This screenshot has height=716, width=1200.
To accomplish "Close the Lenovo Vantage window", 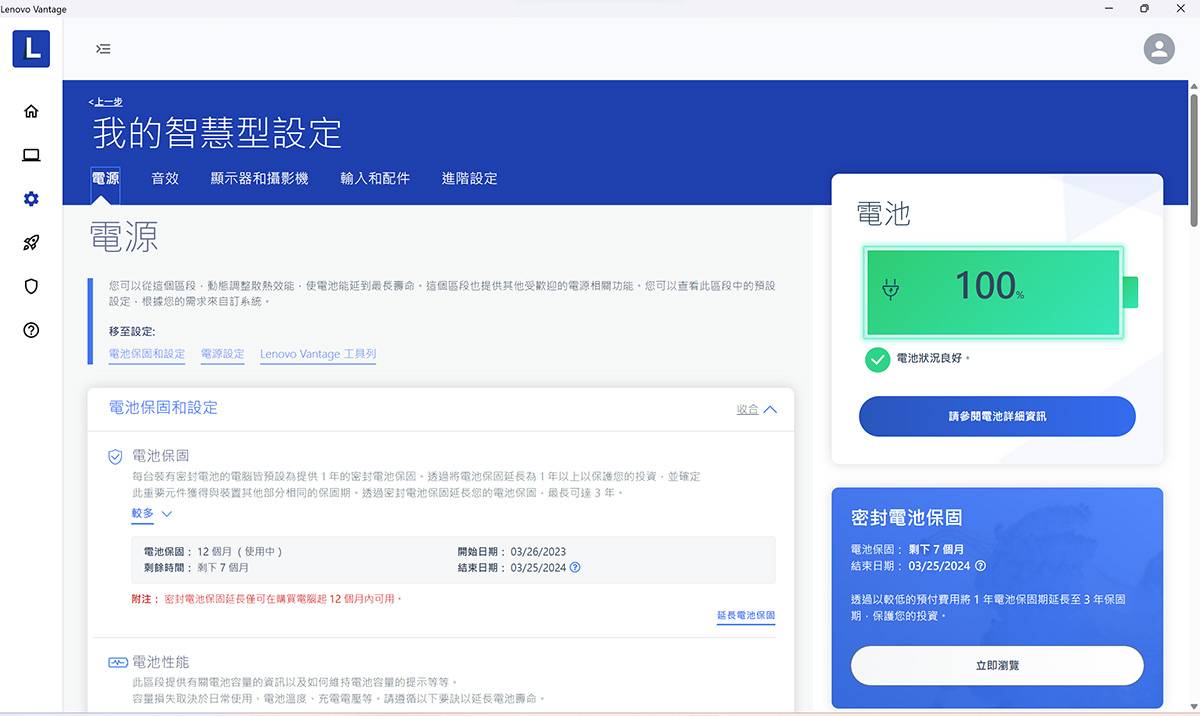I will [1180, 9].
